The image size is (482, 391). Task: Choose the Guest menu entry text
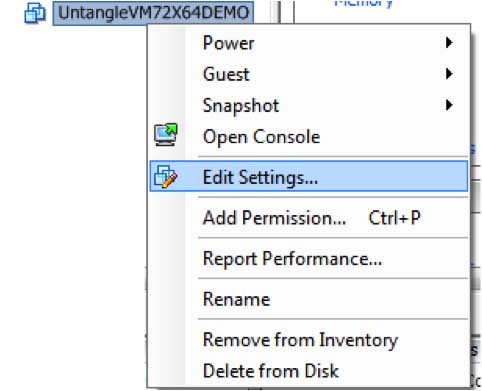coord(226,74)
